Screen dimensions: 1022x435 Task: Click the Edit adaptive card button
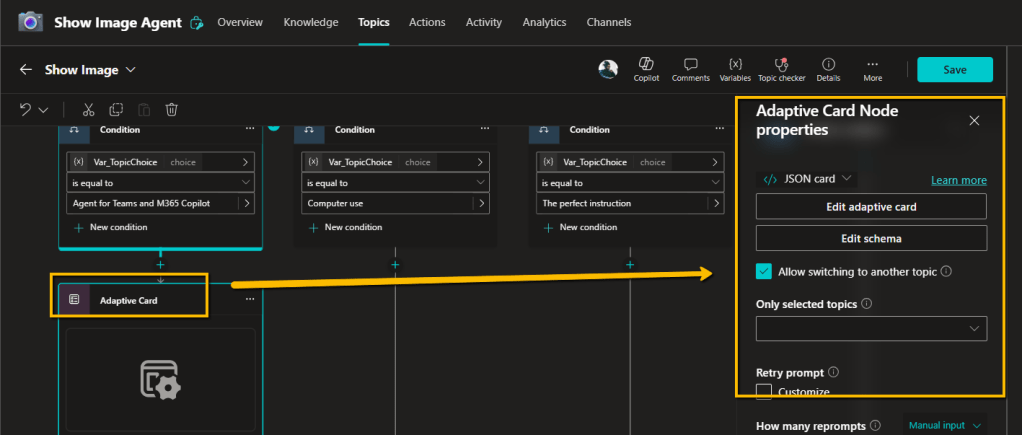[871, 207]
